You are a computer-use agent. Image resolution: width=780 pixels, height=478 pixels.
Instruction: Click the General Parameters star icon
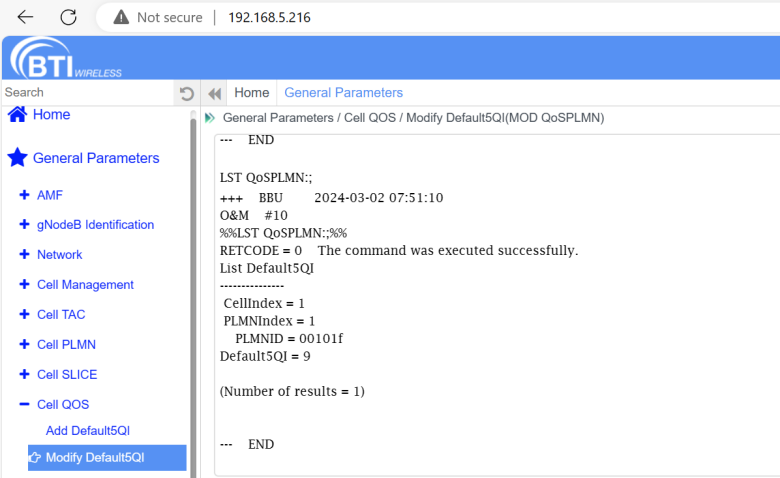click(x=17, y=158)
